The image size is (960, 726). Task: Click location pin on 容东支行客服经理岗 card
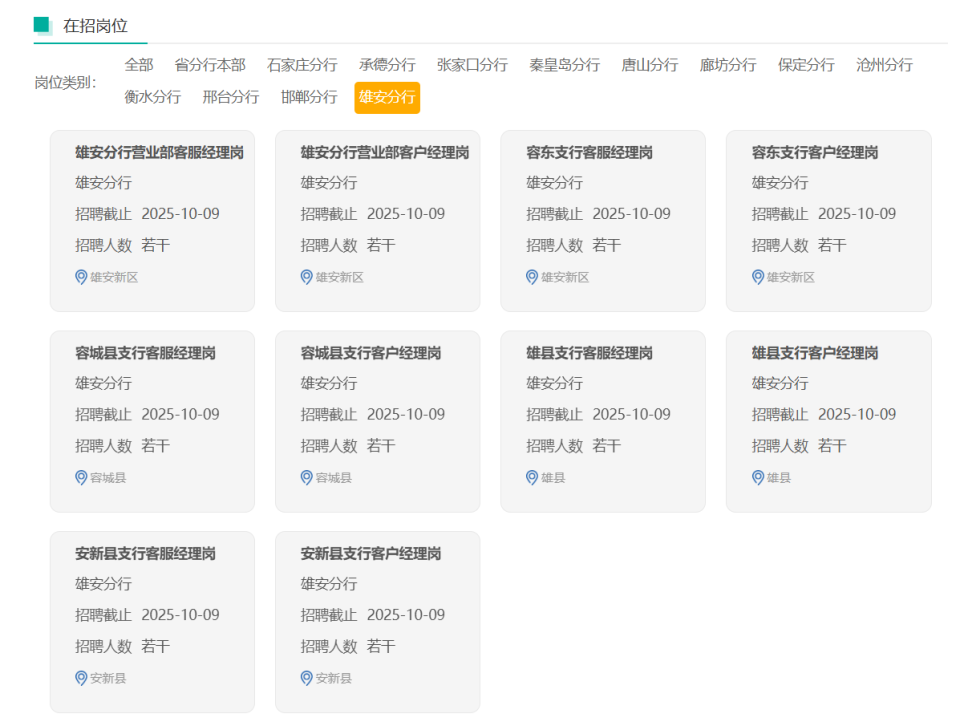pyautogui.click(x=532, y=277)
